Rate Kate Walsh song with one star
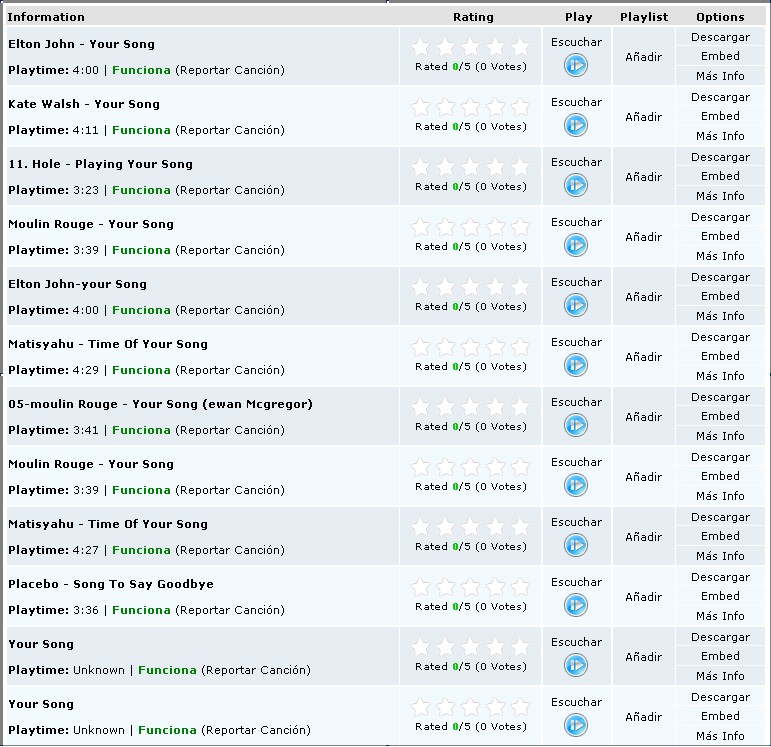 [420, 107]
